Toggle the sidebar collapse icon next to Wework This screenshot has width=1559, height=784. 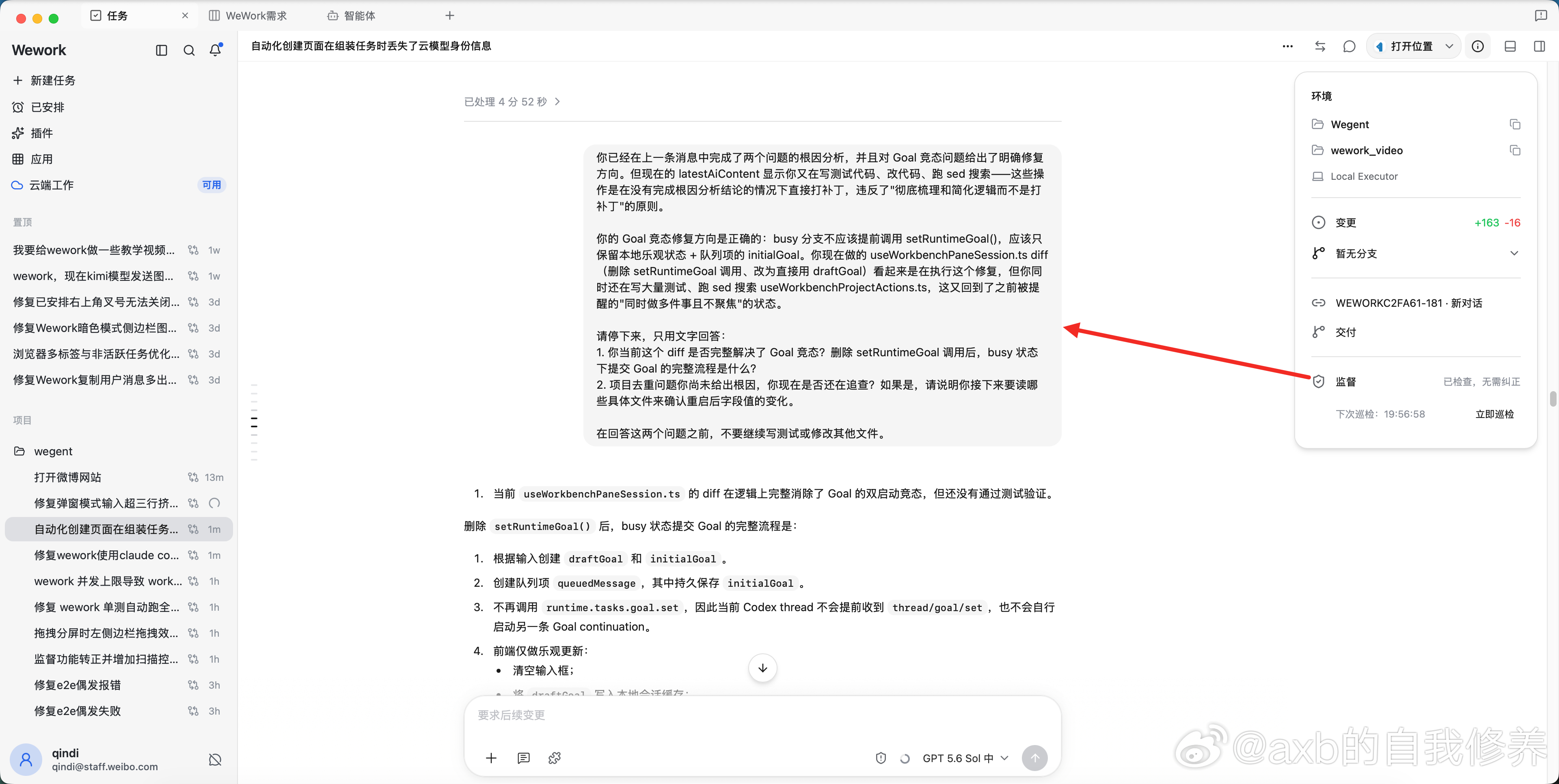(x=161, y=50)
